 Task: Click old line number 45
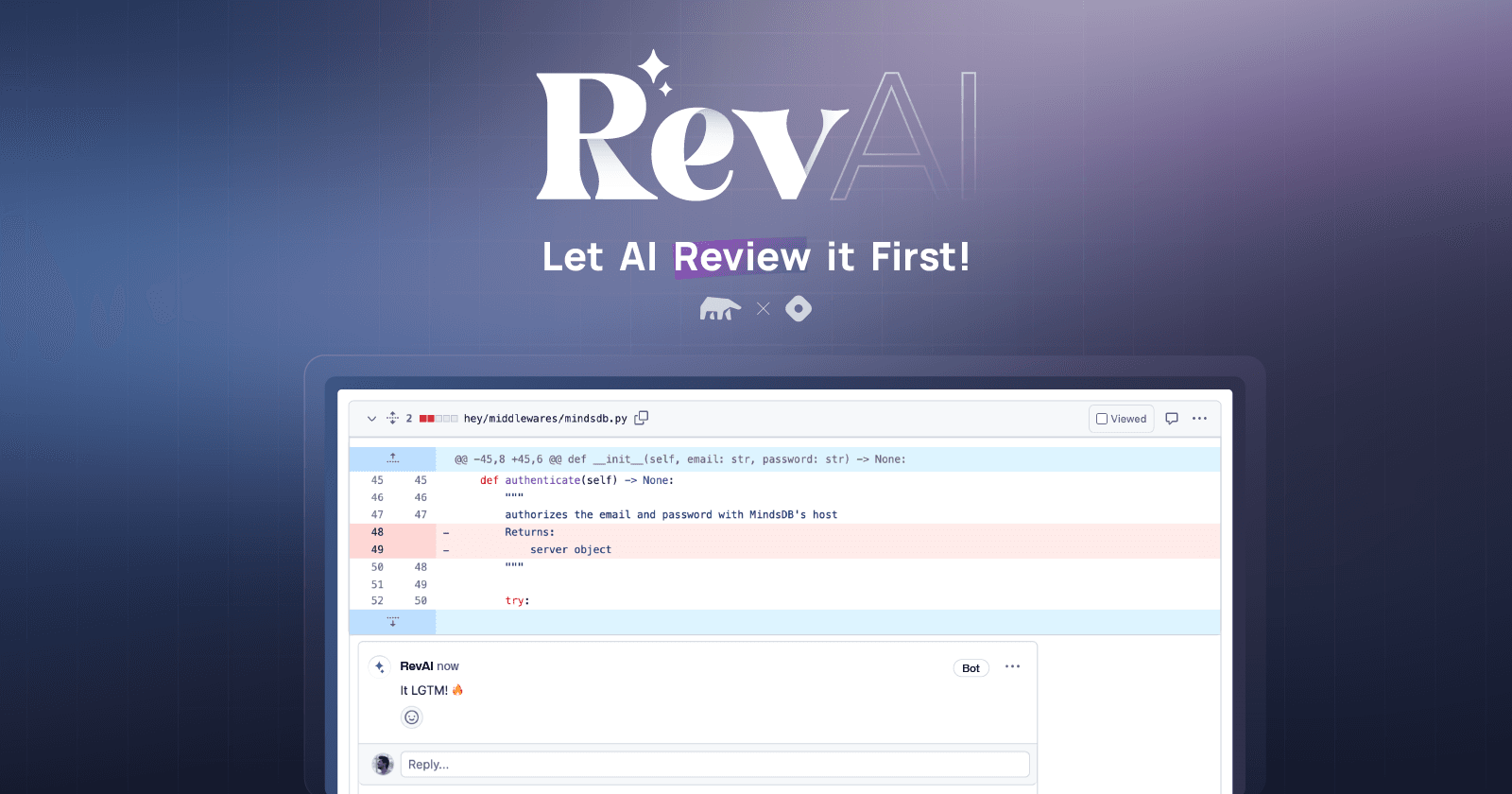tap(377, 480)
